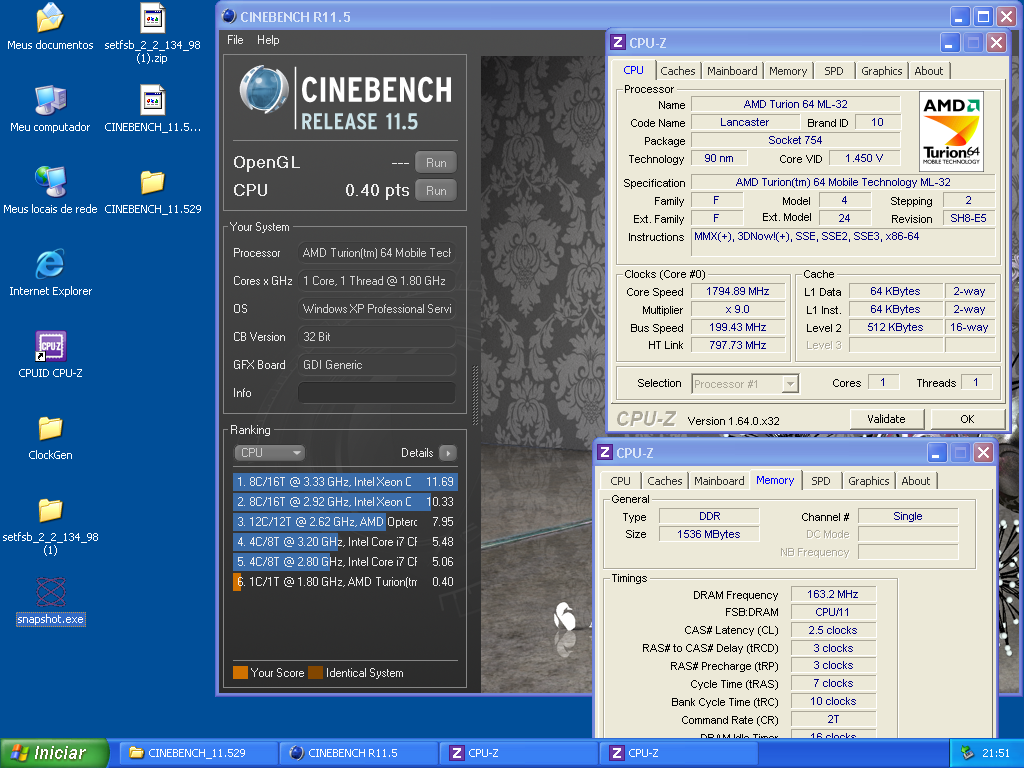Launch CPUID CPU-Z desktop shortcut

[50, 346]
